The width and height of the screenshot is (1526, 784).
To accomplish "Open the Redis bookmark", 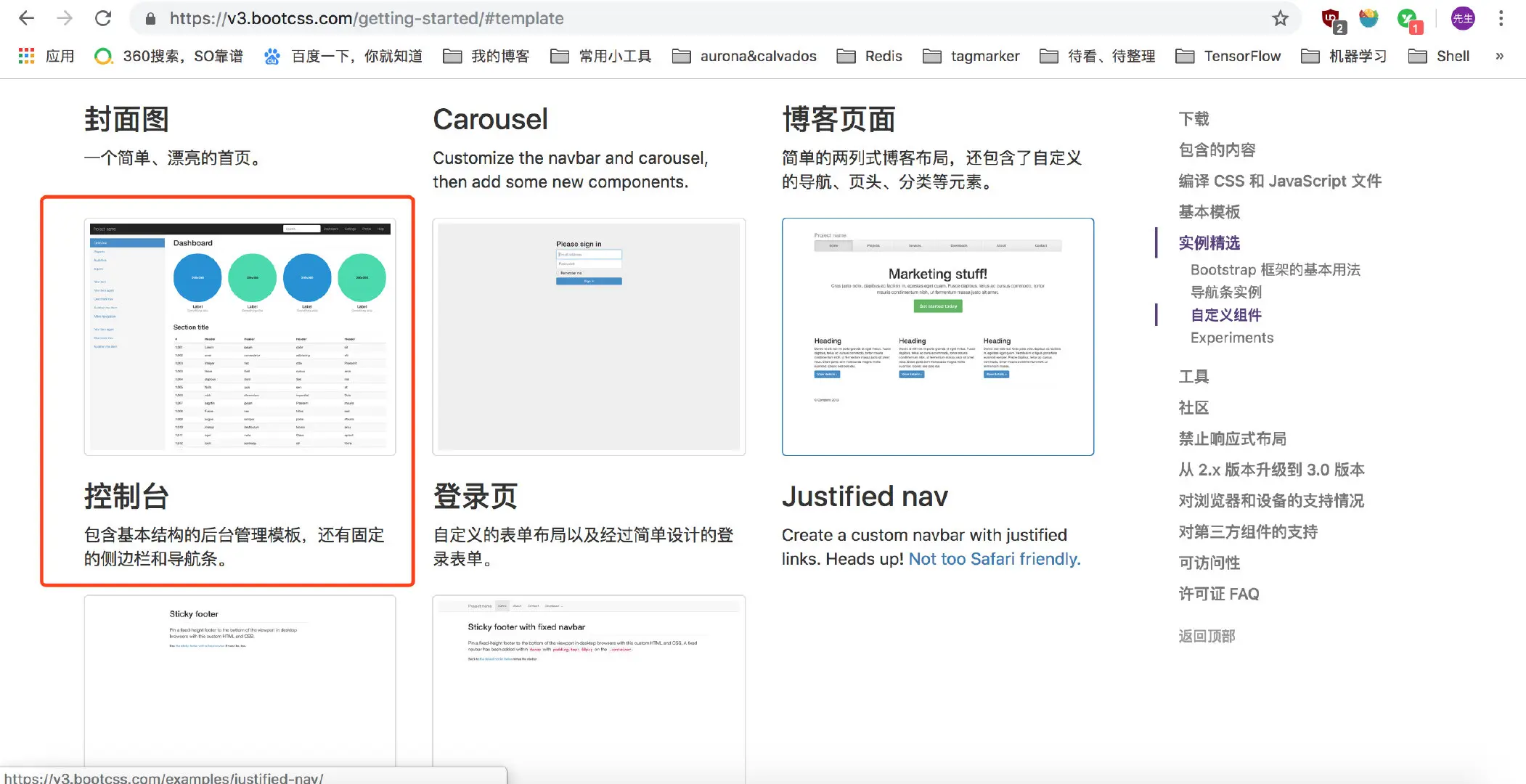I will pyautogui.click(x=870, y=56).
